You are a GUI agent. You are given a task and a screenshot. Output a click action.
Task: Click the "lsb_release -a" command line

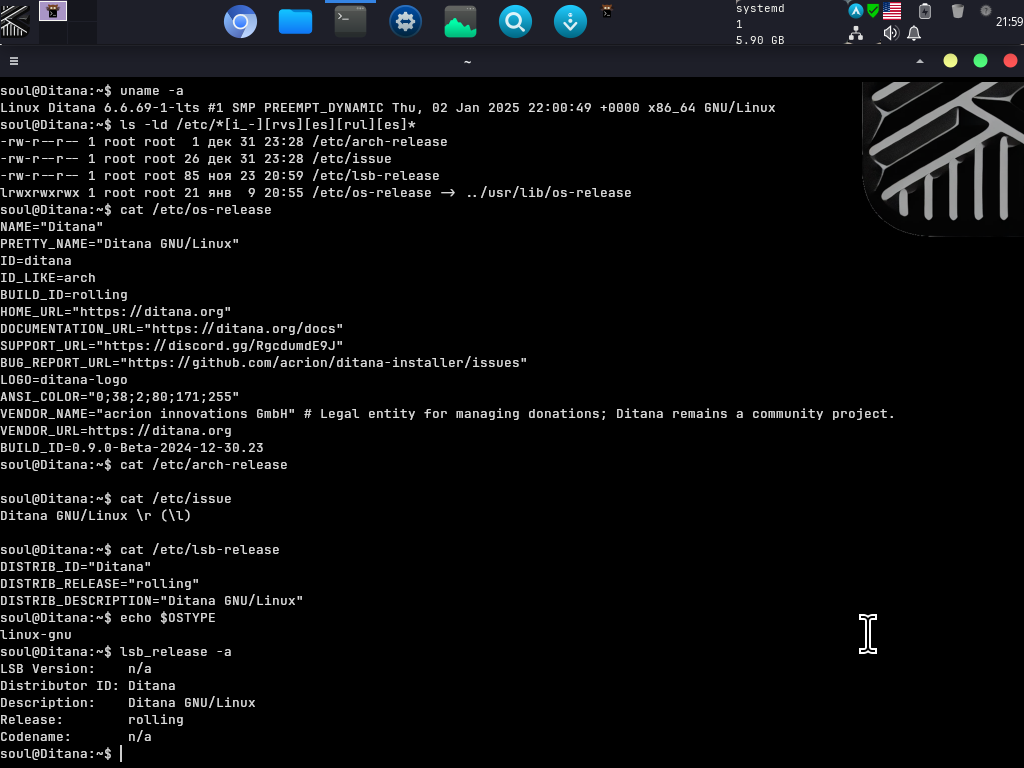[x=116, y=651]
